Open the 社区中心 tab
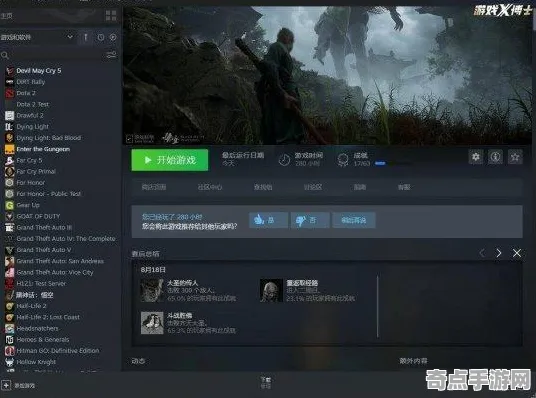Viewport: 536px width, 398px height. 210,187
